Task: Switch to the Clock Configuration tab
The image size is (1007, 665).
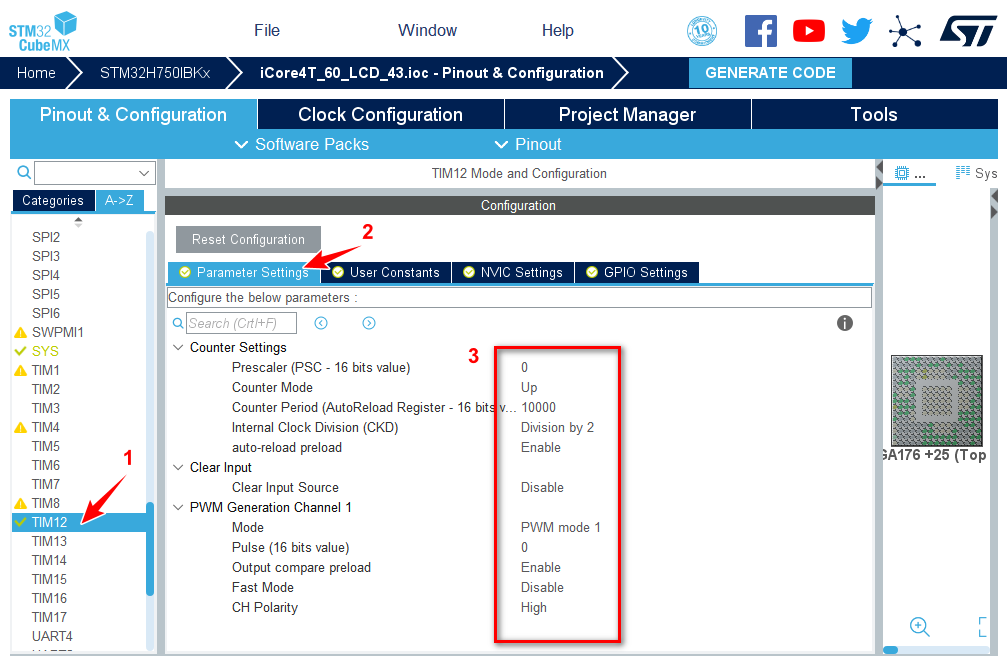Action: pyautogui.click(x=380, y=114)
